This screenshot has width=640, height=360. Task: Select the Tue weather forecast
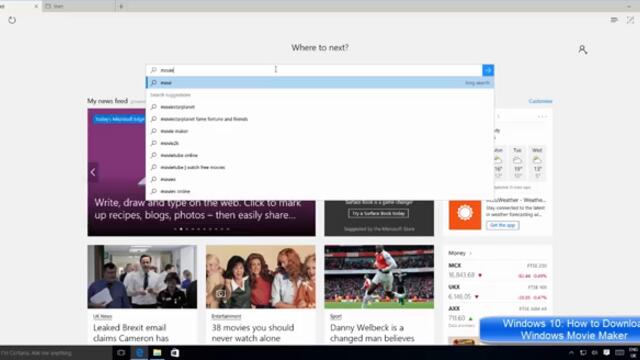pyautogui.click(x=518, y=163)
